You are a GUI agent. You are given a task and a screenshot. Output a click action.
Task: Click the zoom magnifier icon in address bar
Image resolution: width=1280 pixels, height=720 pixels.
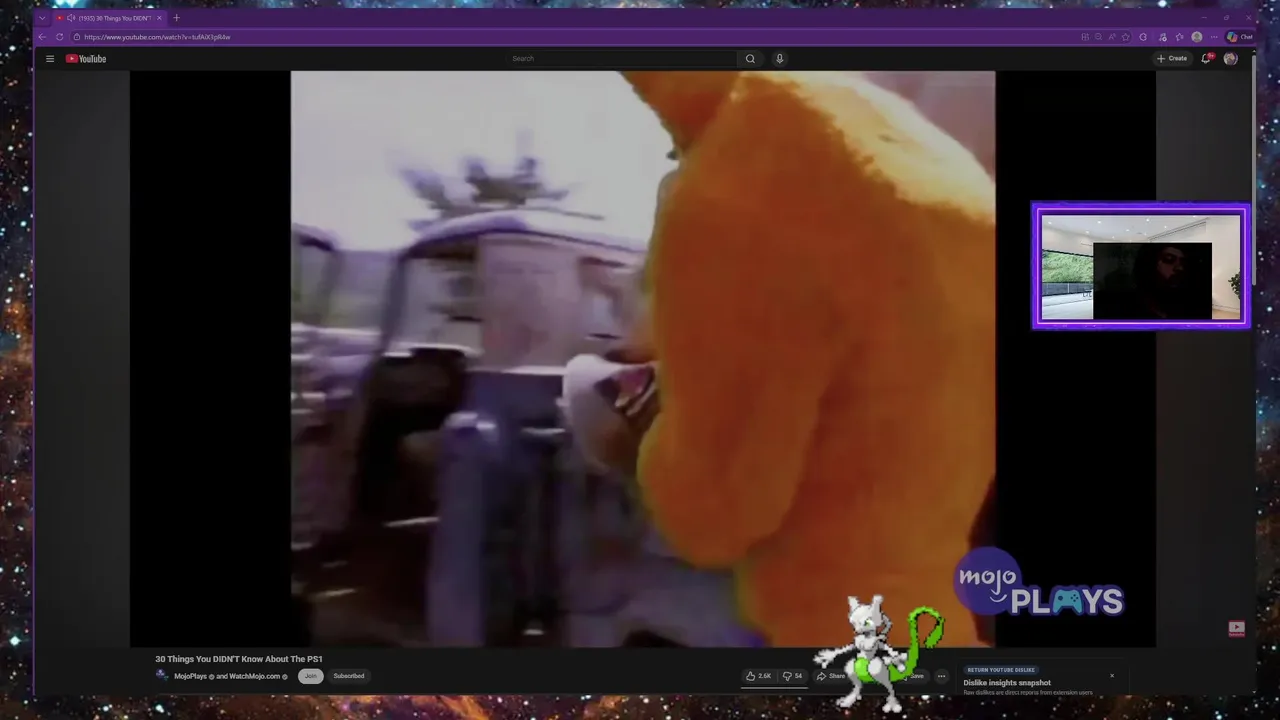pyautogui.click(x=1098, y=37)
